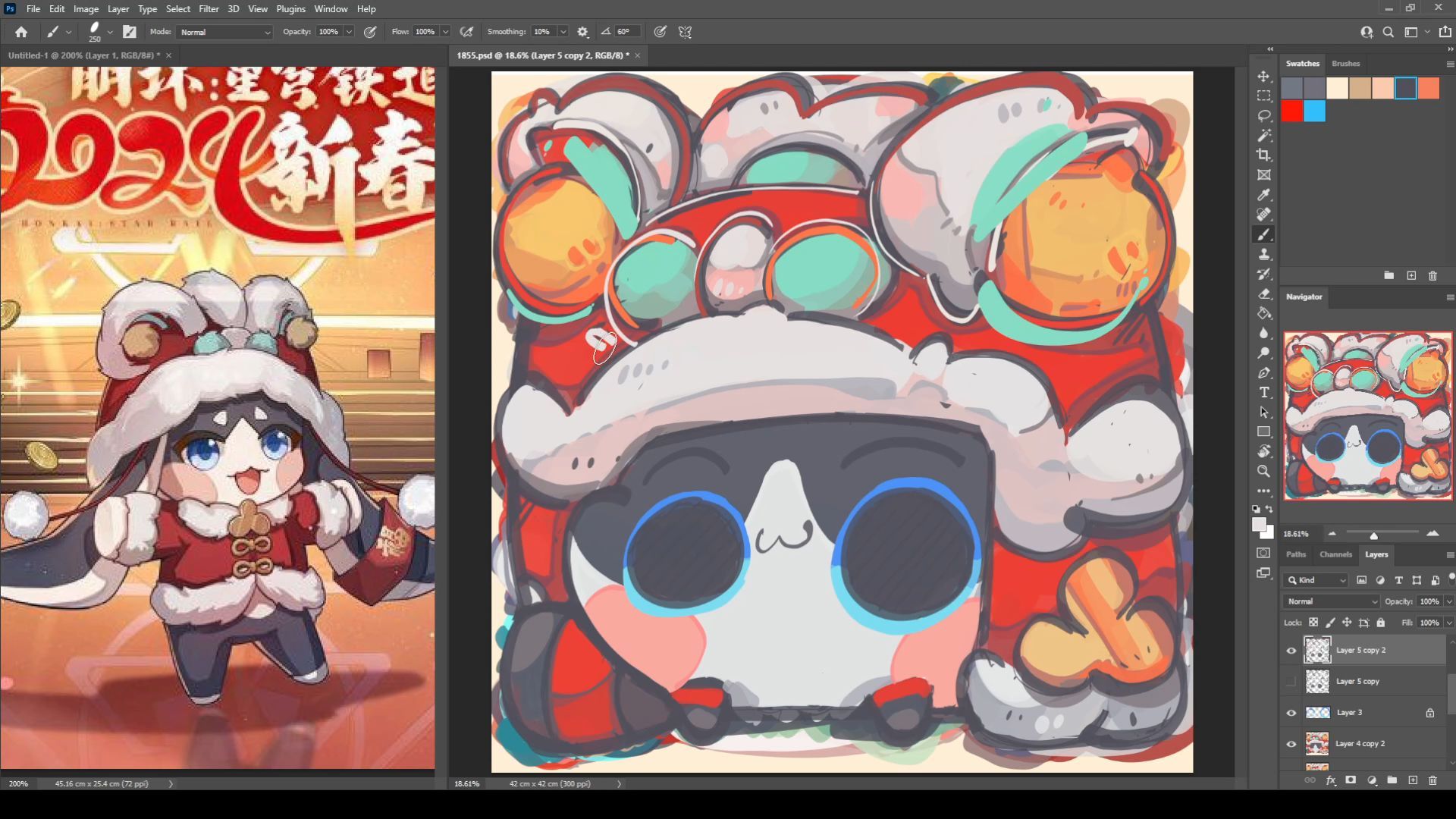Screen dimensions: 1456x819
Task: Open Brush Preset picker arrow
Action: tap(111, 32)
